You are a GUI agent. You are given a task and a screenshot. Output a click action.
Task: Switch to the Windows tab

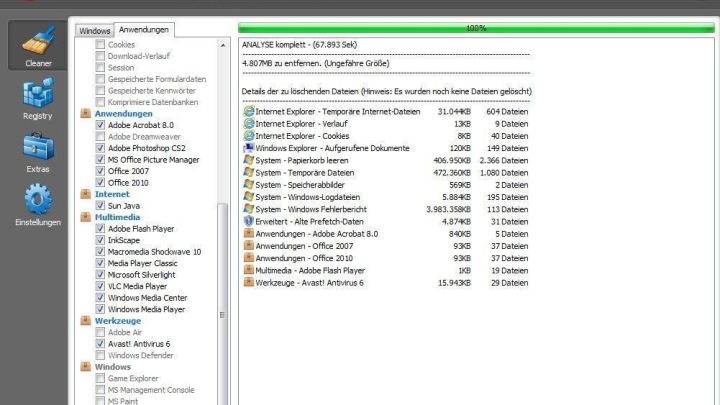pos(95,31)
